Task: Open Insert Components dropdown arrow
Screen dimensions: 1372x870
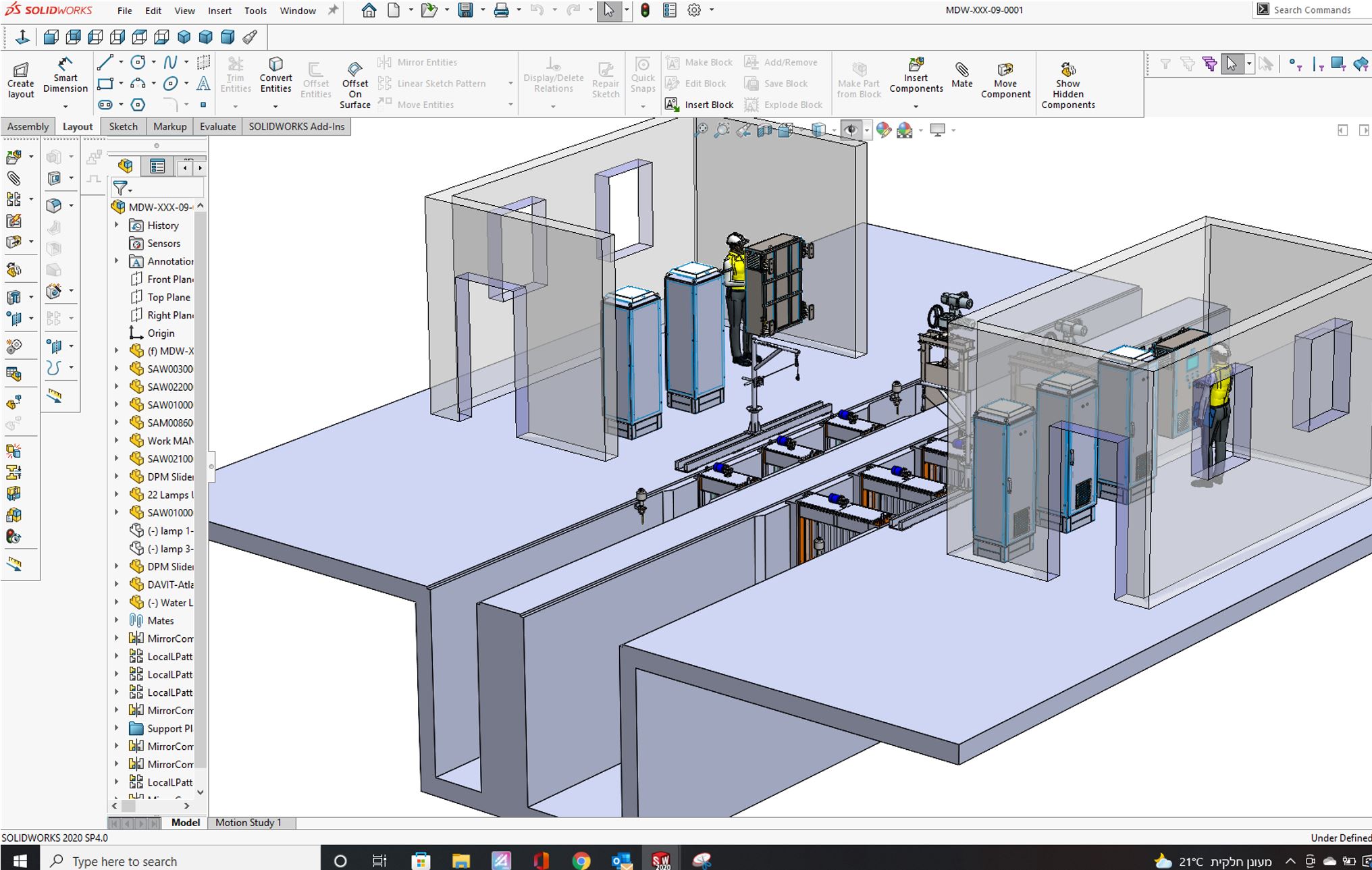Action: pos(916,106)
